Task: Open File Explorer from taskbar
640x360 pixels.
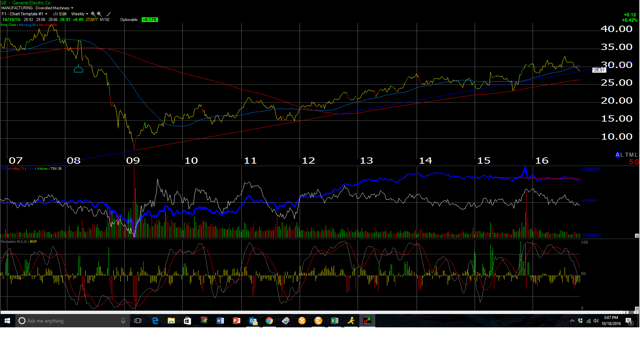Action: pyautogui.click(x=171, y=321)
